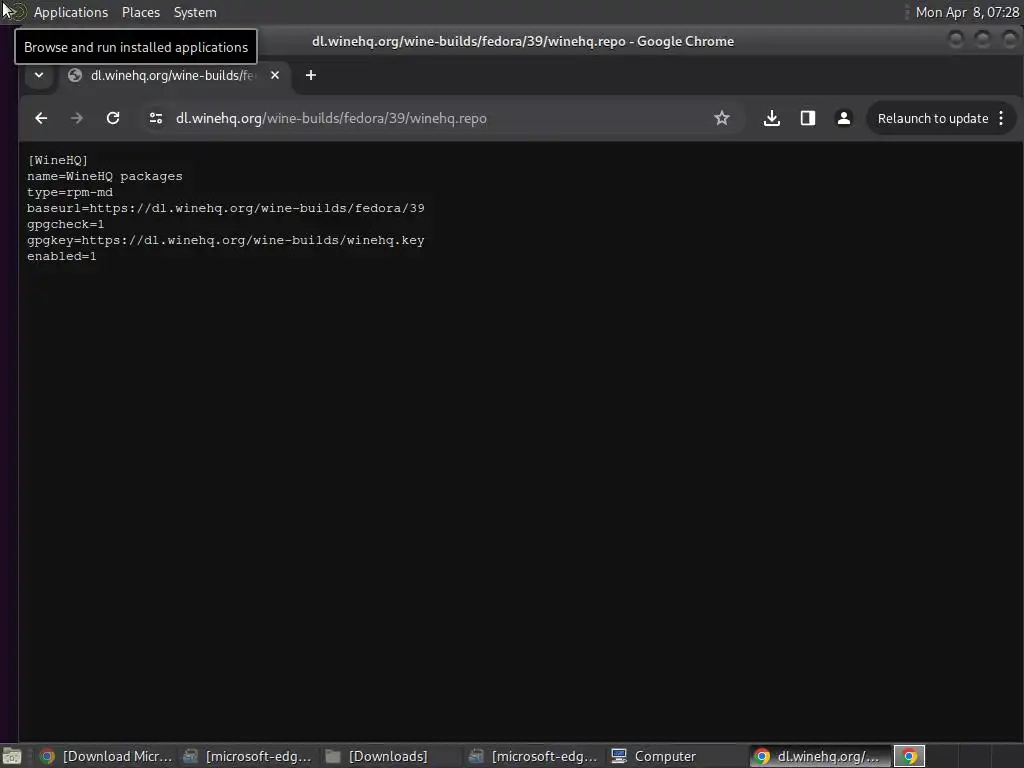
Task: Click the forward navigation arrow
Action: click(76, 118)
